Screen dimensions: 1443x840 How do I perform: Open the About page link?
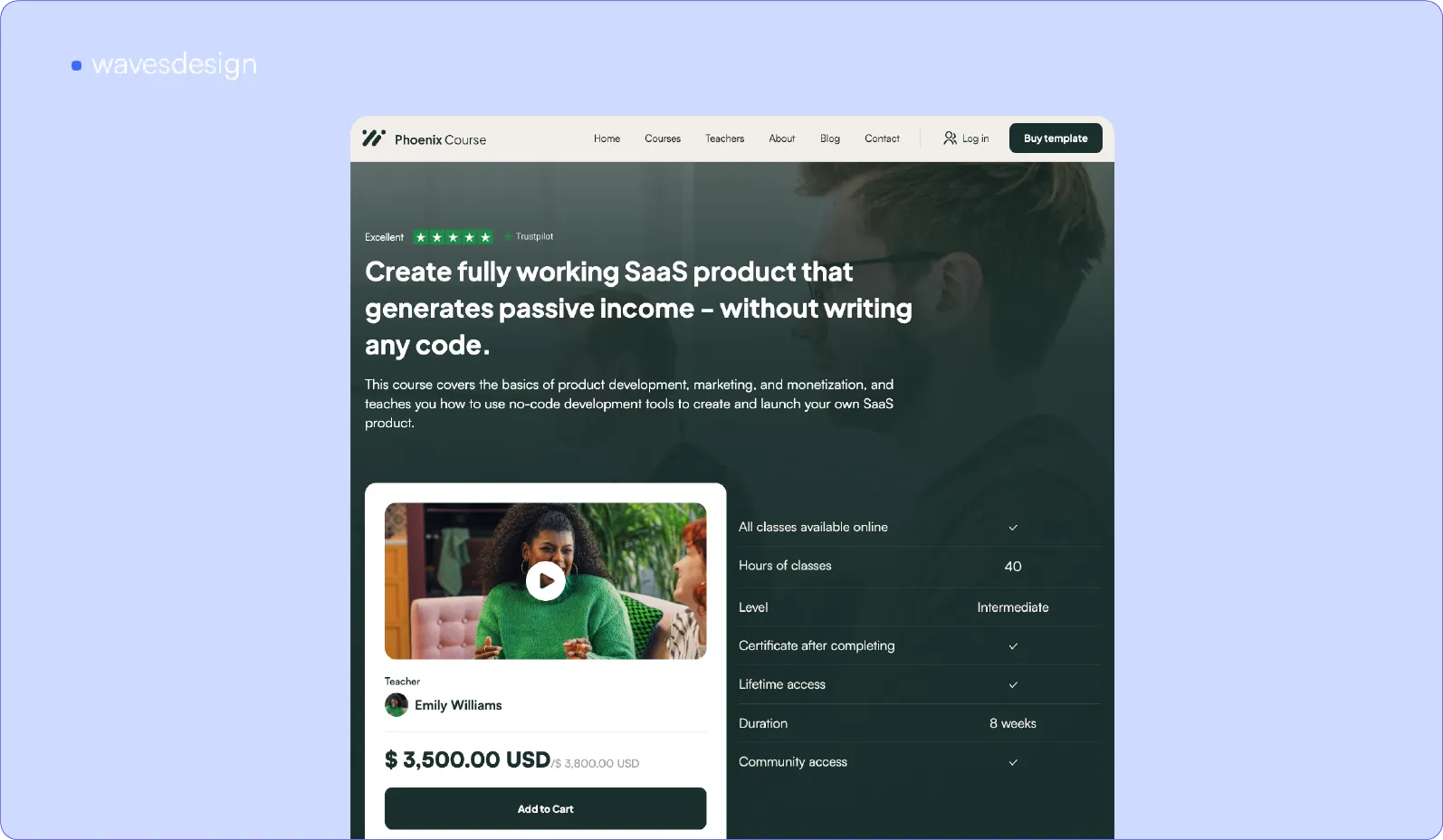pos(782,138)
